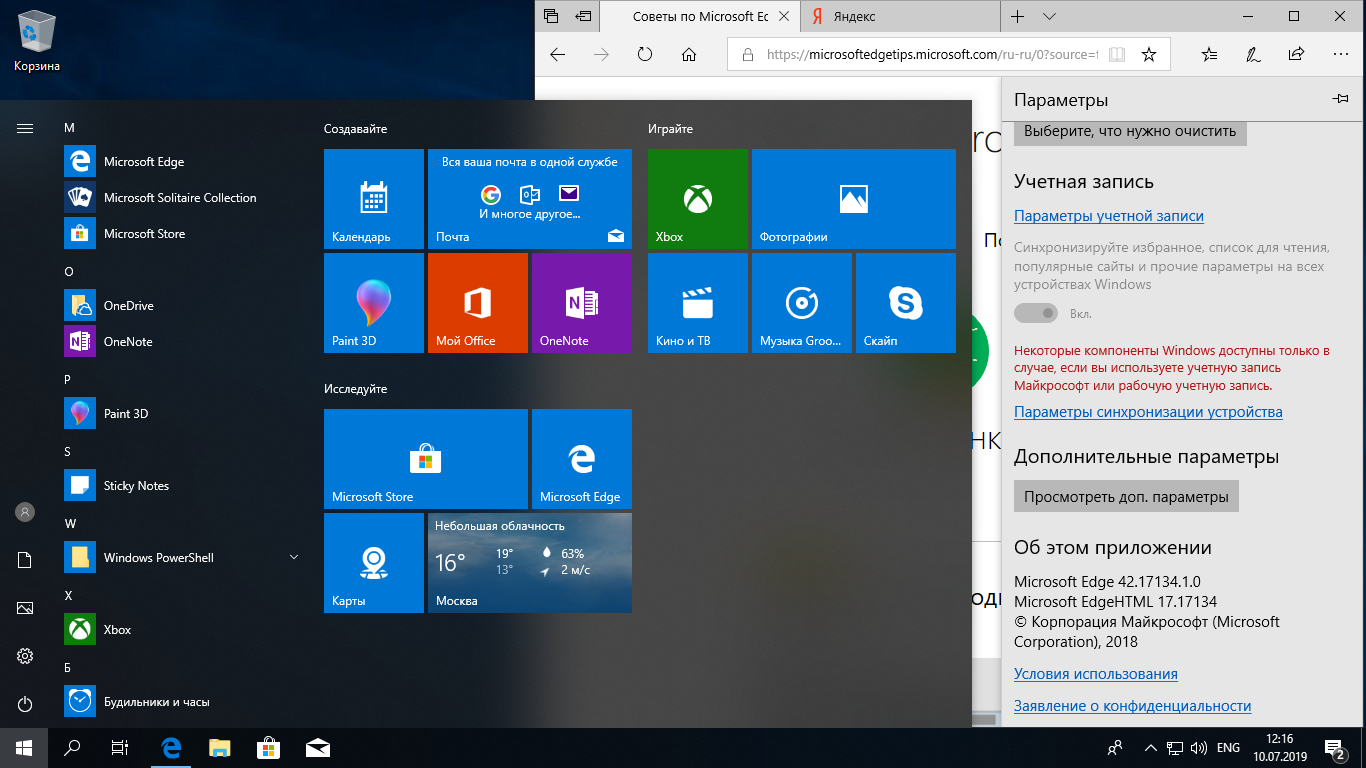Open the Почта mail tile
Image resolution: width=1366 pixels, height=768 pixels.
click(530, 199)
